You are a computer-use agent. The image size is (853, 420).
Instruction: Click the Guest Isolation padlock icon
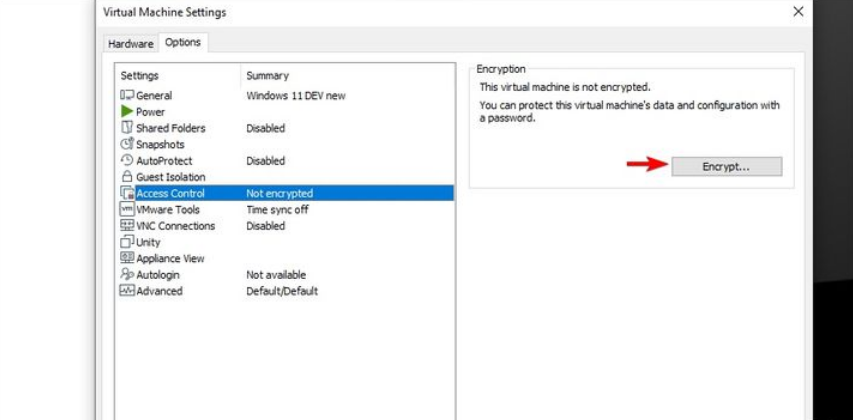pyautogui.click(x=127, y=177)
